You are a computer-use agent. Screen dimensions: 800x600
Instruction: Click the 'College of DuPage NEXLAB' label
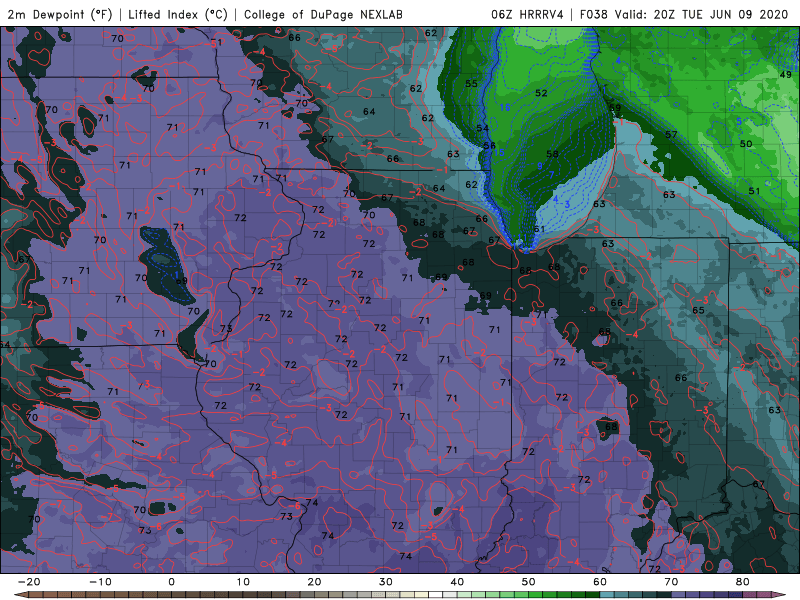click(323, 15)
